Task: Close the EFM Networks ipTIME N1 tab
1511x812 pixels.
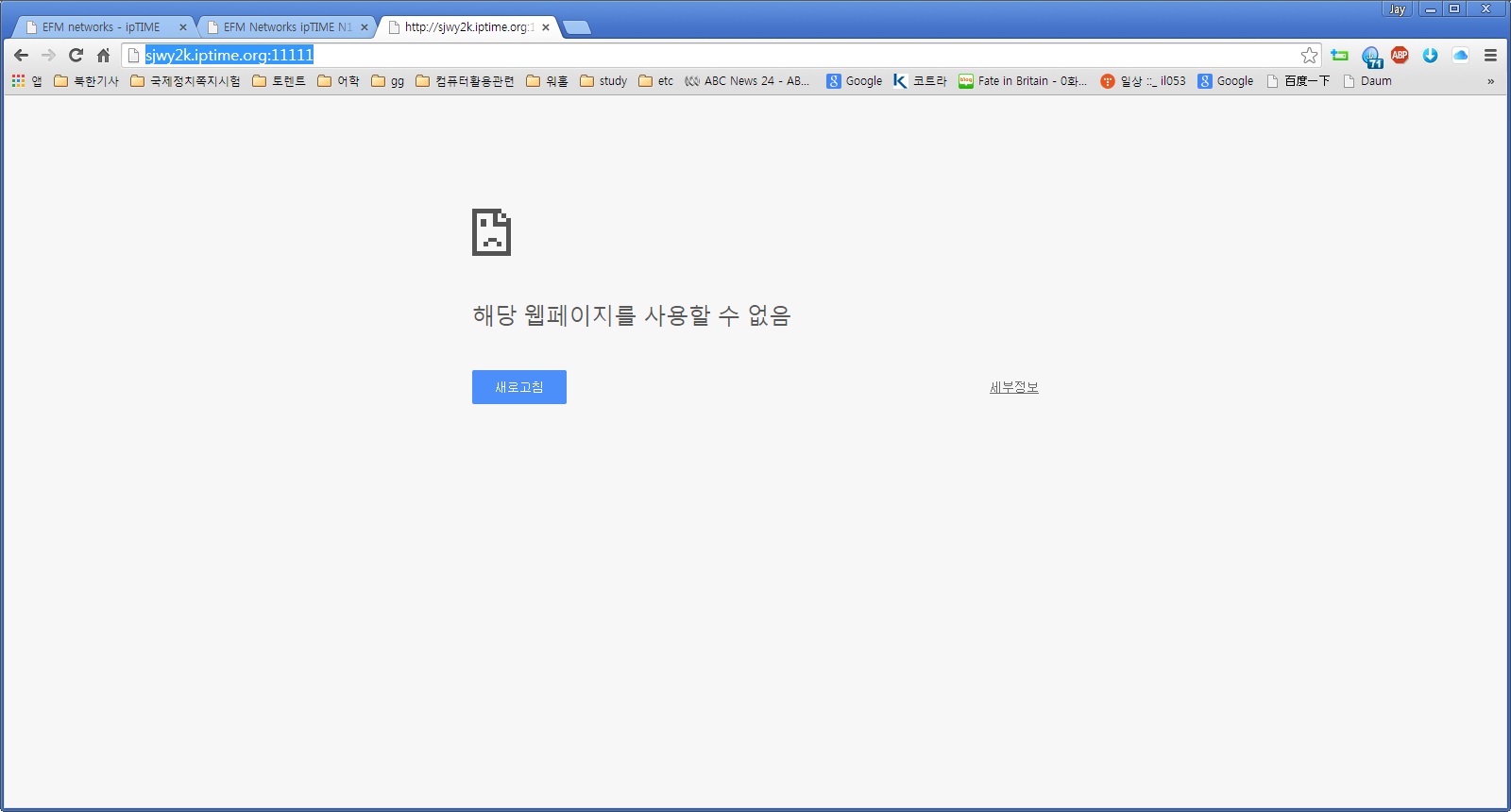Action: coord(365,27)
